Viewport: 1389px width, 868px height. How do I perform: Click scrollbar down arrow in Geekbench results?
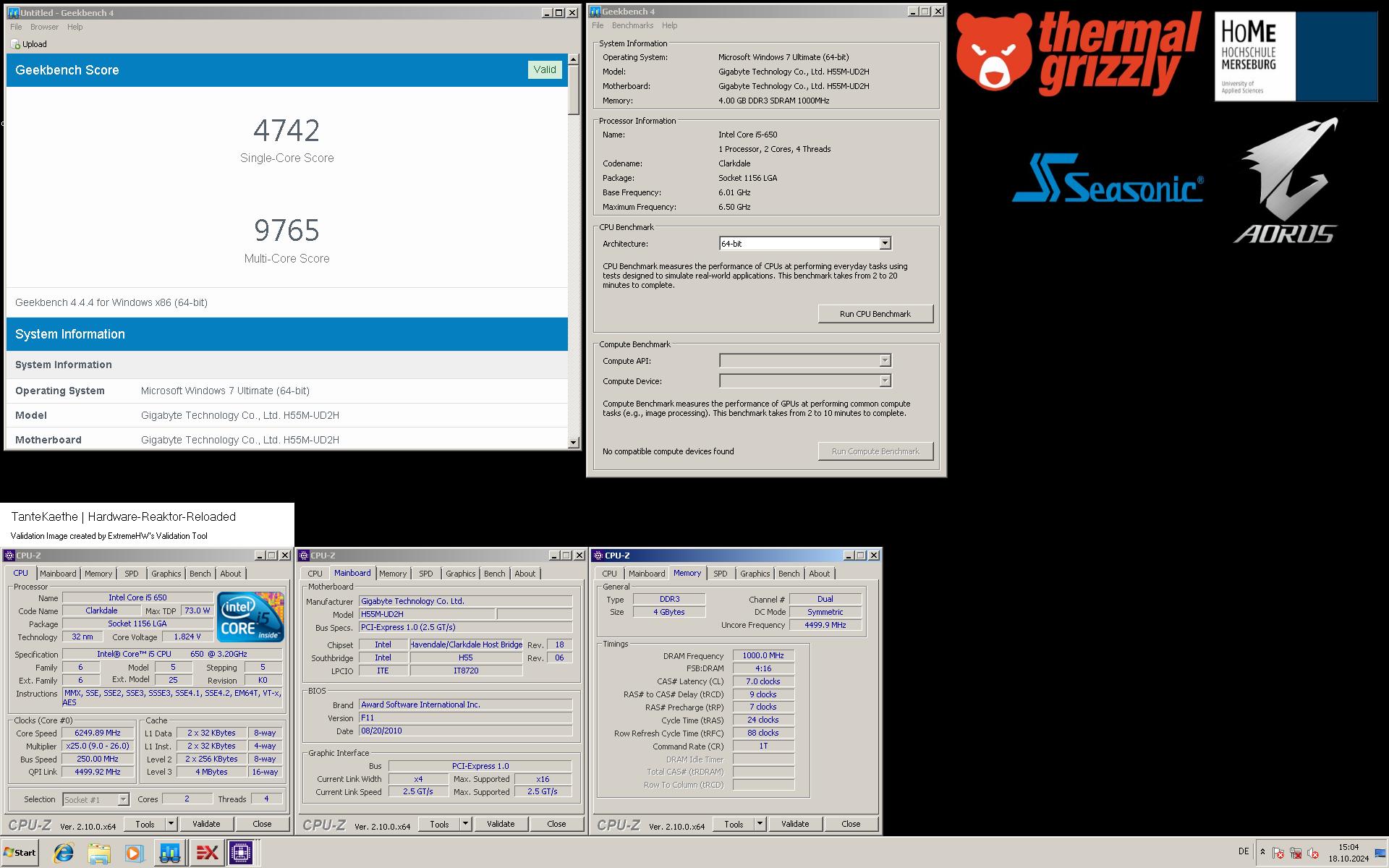pyautogui.click(x=574, y=442)
